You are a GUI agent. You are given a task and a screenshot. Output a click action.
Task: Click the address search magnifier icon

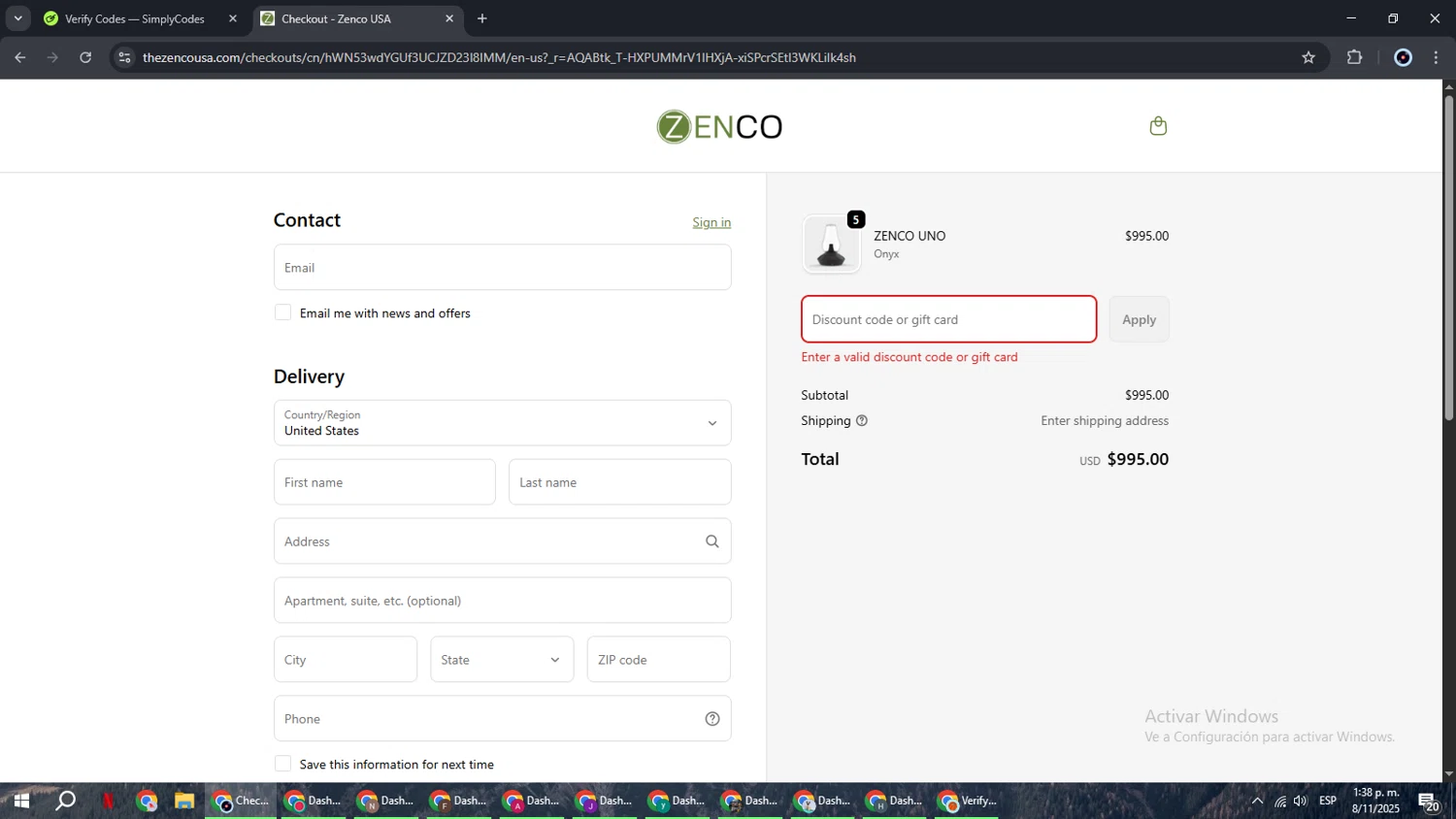(x=712, y=541)
